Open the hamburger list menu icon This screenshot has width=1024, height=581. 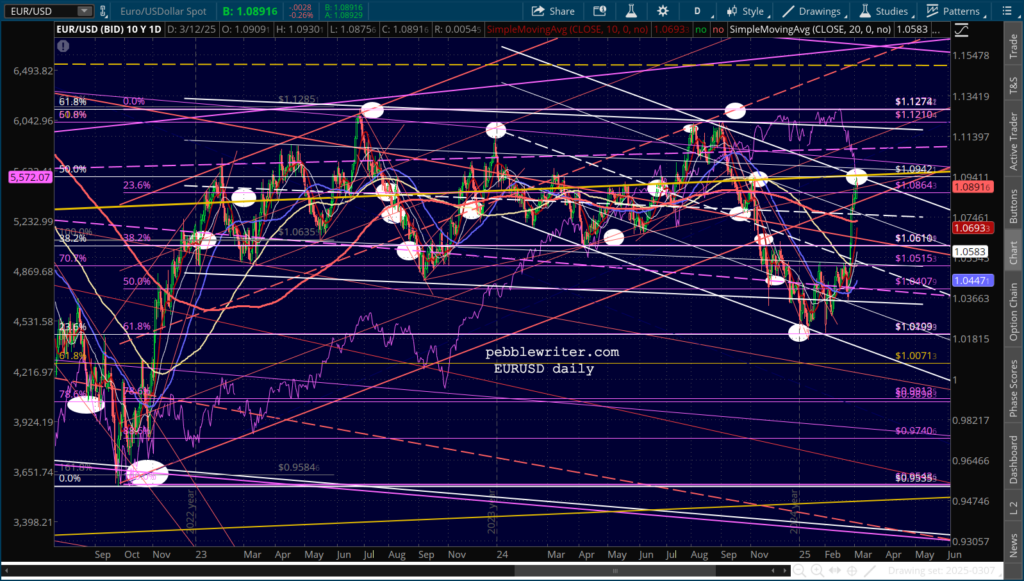[x=1007, y=11]
